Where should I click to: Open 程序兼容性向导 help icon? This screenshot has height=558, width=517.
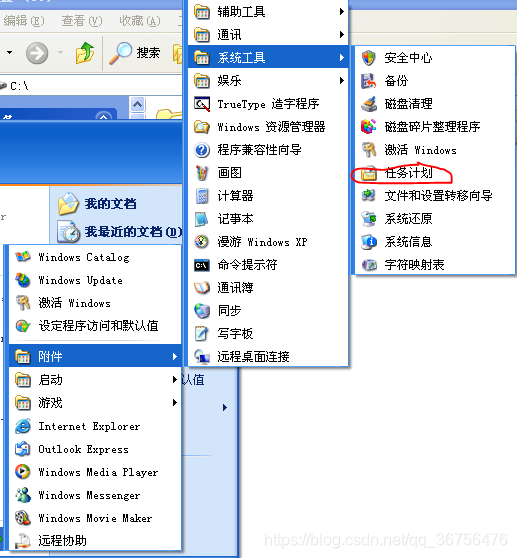tap(202, 150)
